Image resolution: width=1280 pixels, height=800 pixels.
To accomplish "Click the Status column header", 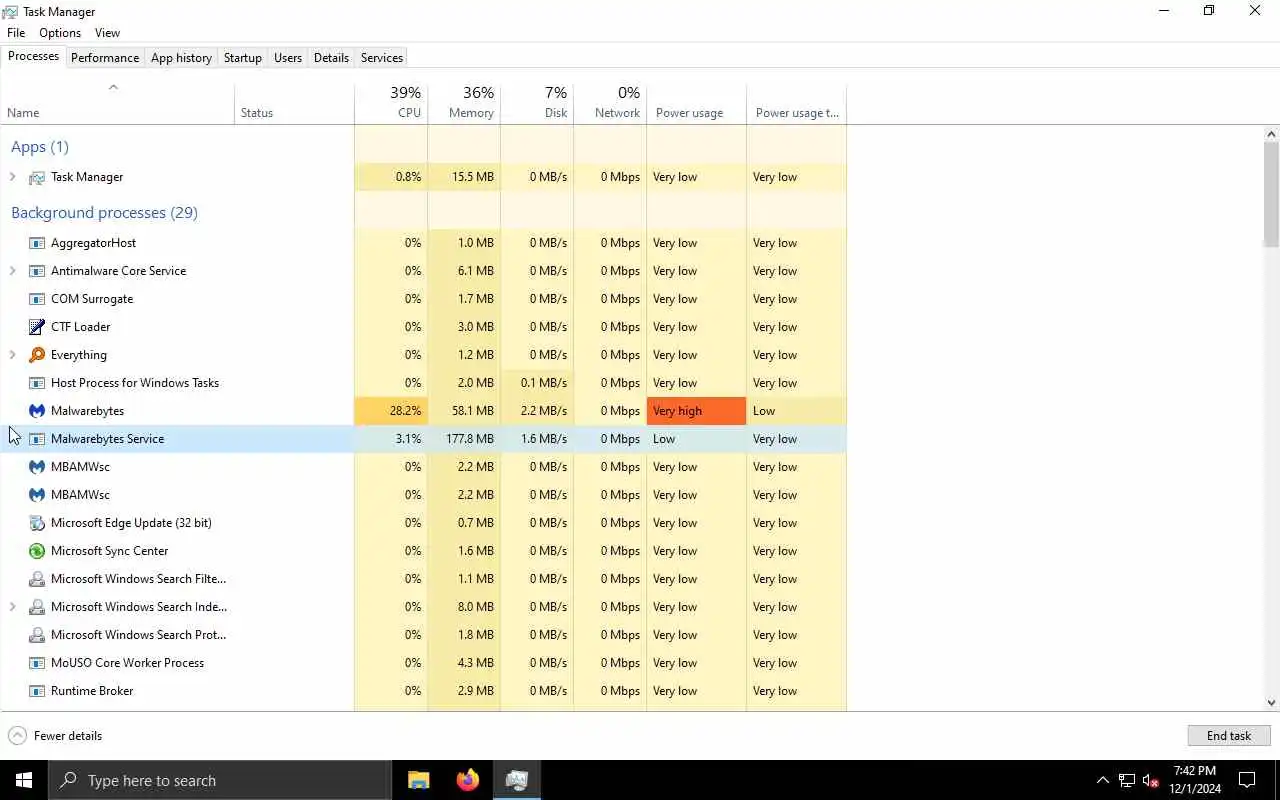I will (x=294, y=103).
